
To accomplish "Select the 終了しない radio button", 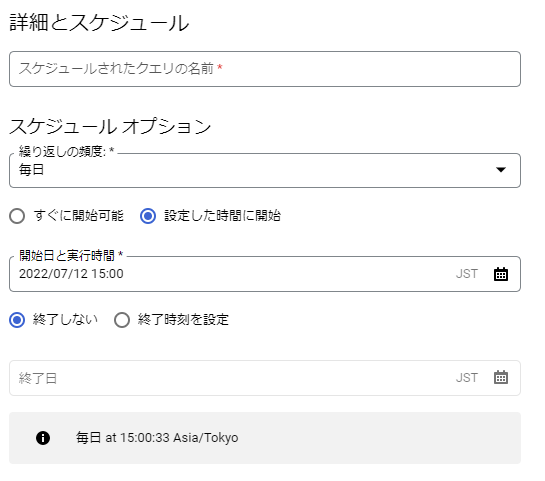I will click(17, 320).
